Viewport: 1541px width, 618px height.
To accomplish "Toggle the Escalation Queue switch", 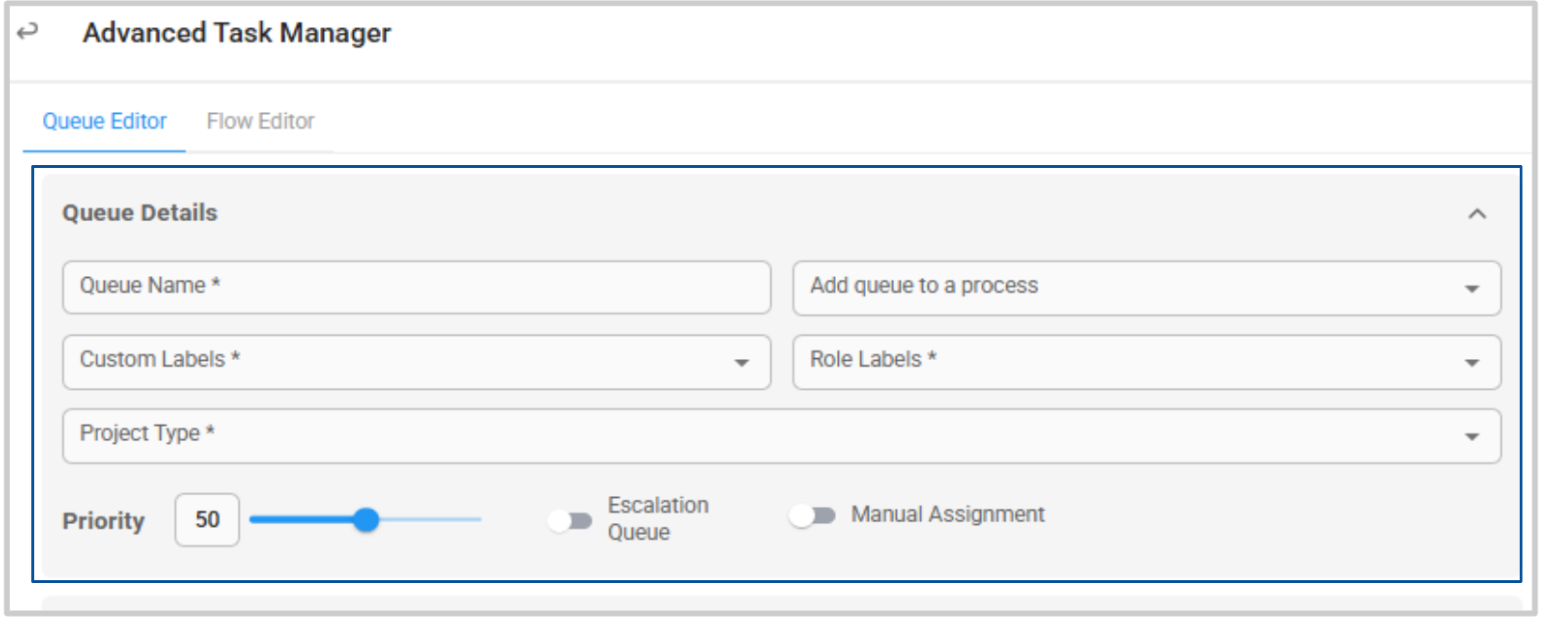I will [x=570, y=521].
